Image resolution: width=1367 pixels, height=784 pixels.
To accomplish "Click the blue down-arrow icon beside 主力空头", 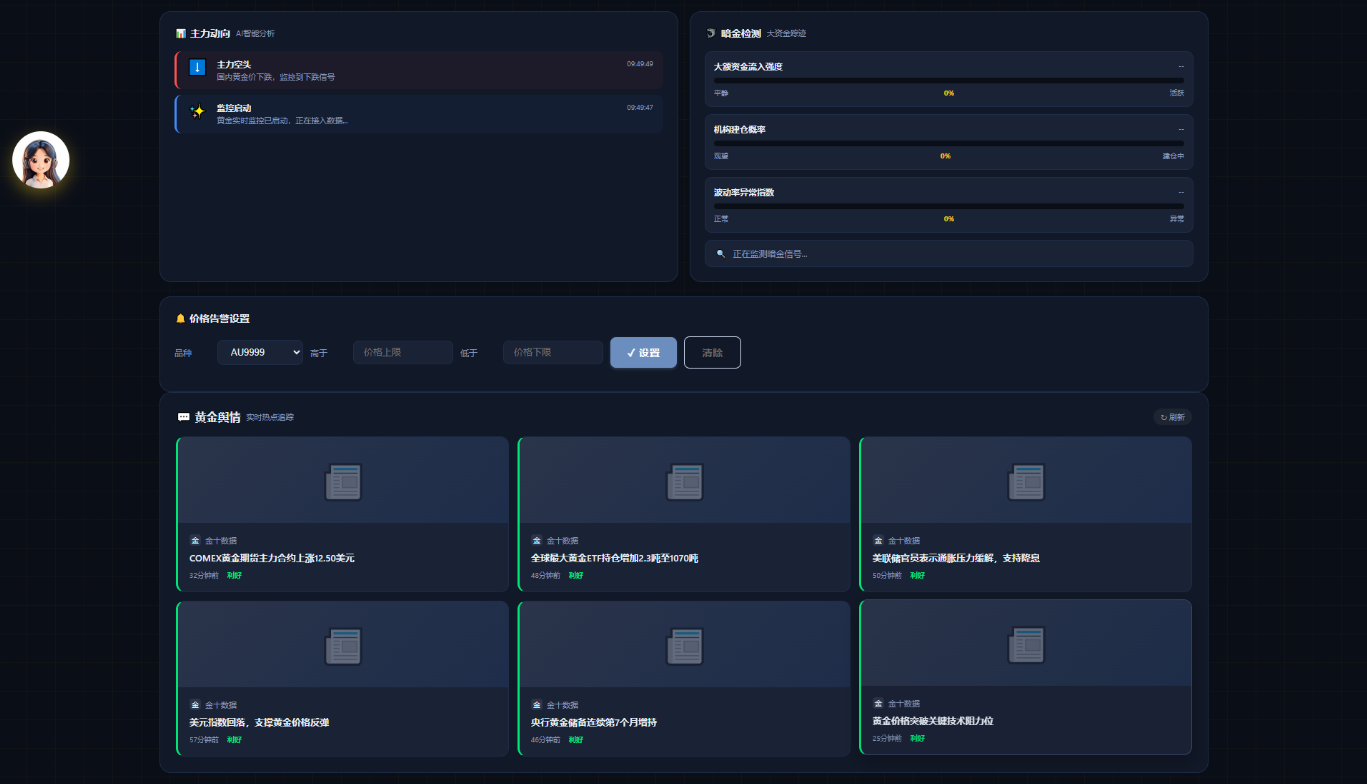I will coord(197,68).
